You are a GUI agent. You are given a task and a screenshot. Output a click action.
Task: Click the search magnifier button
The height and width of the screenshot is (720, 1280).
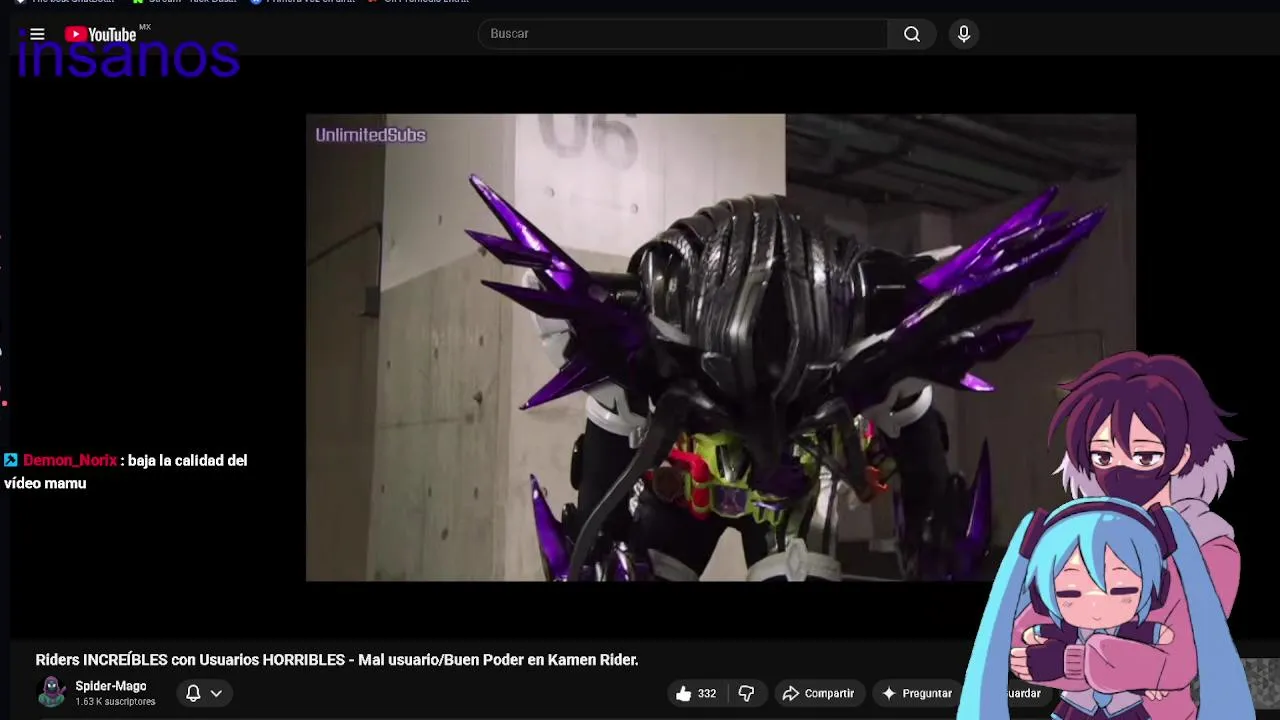pyautogui.click(x=912, y=34)
